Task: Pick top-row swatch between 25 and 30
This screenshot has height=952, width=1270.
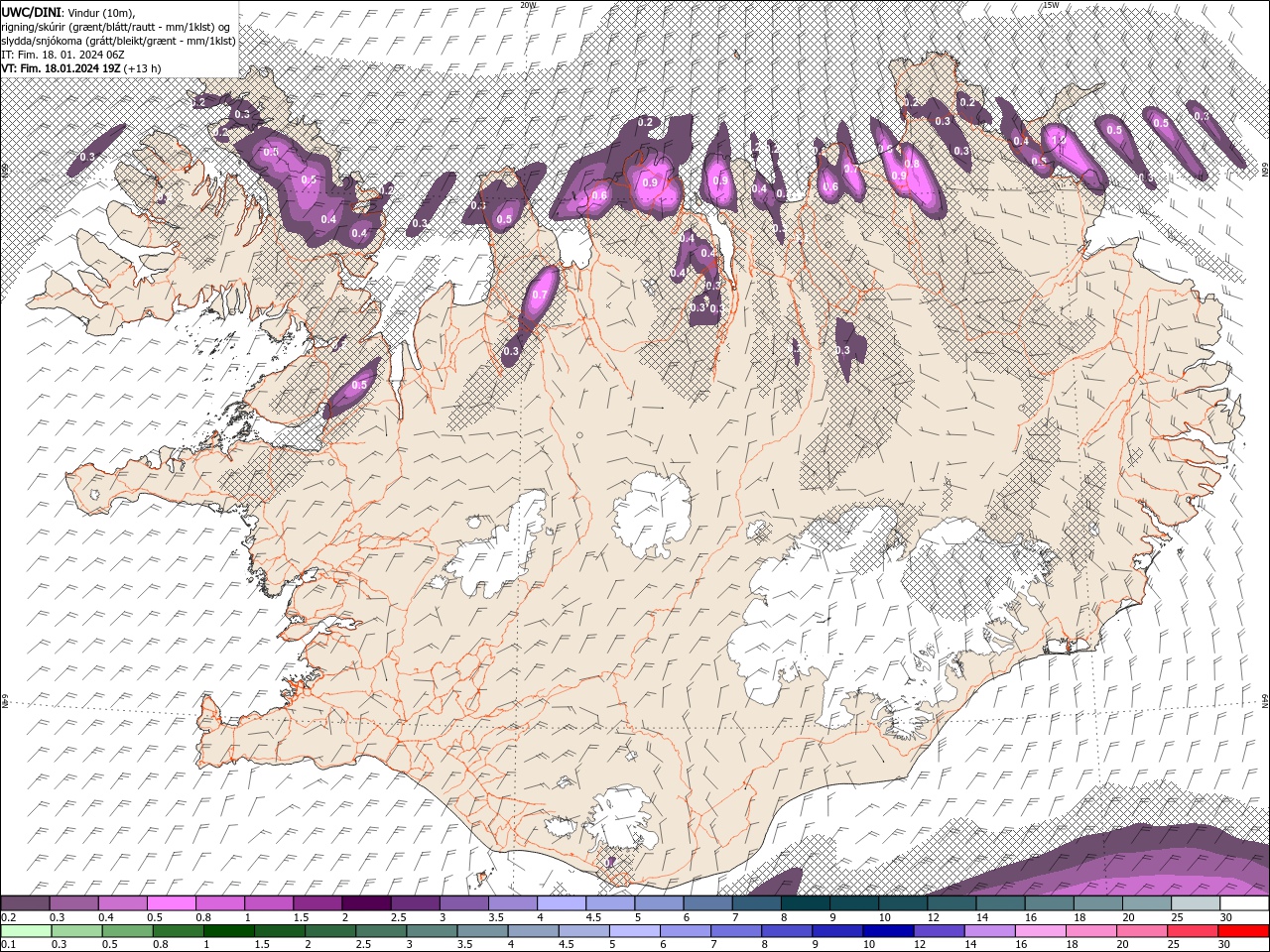Action: point(1196,903)
